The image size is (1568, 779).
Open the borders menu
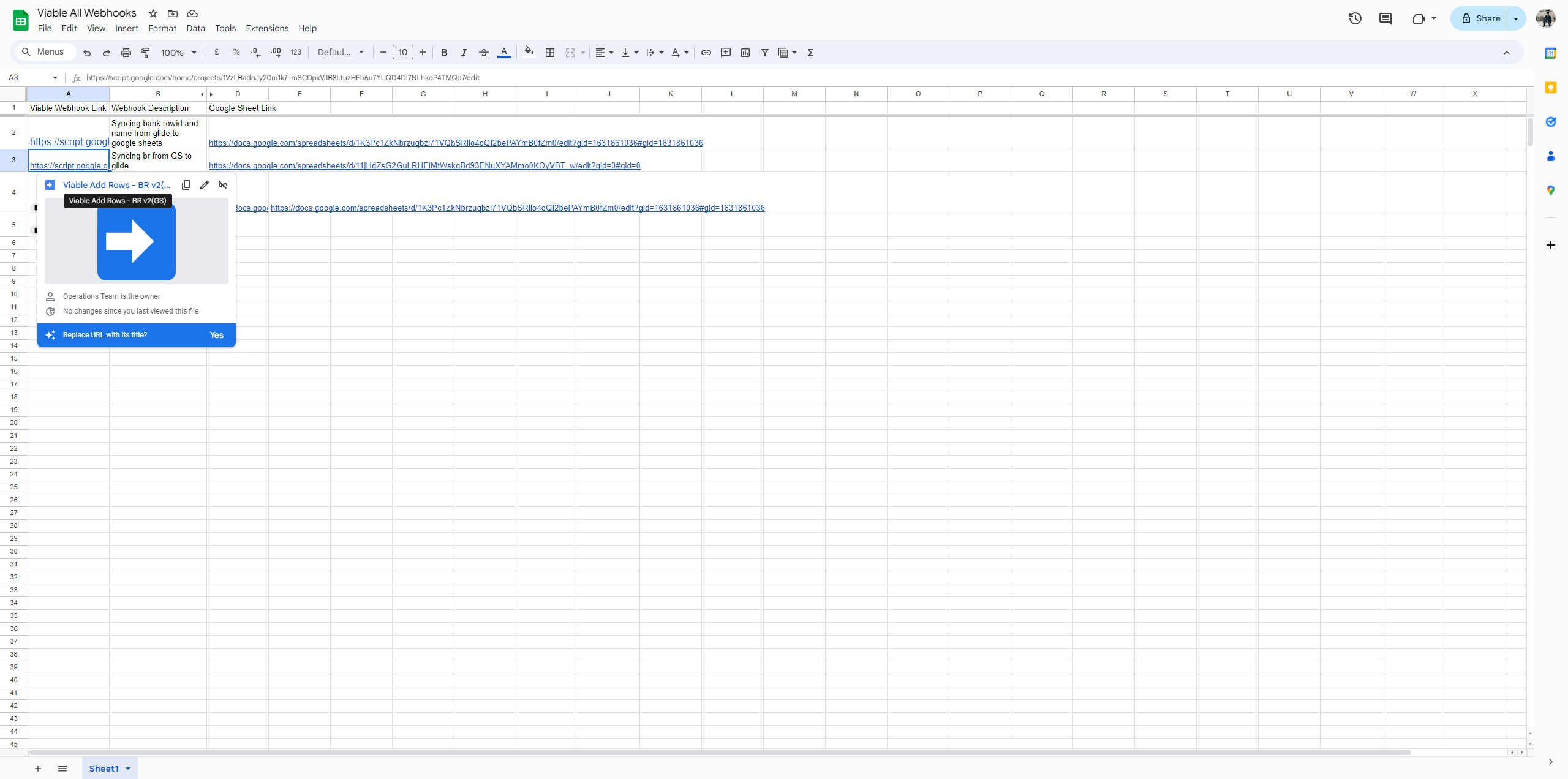550,53
